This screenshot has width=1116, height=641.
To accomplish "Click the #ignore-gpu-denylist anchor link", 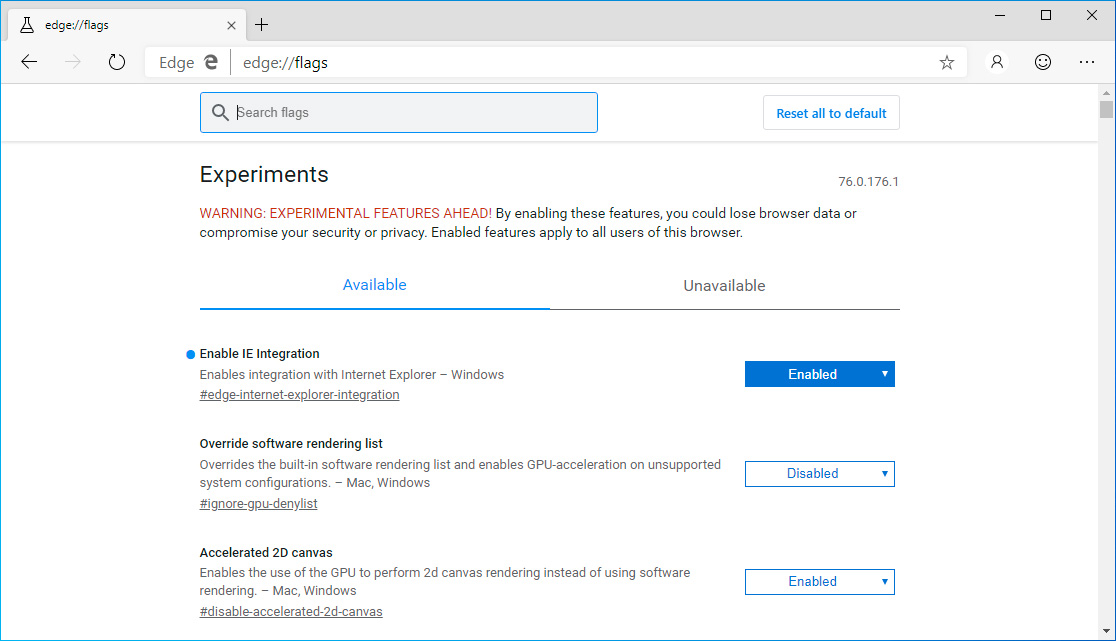I will pos(258,504).
